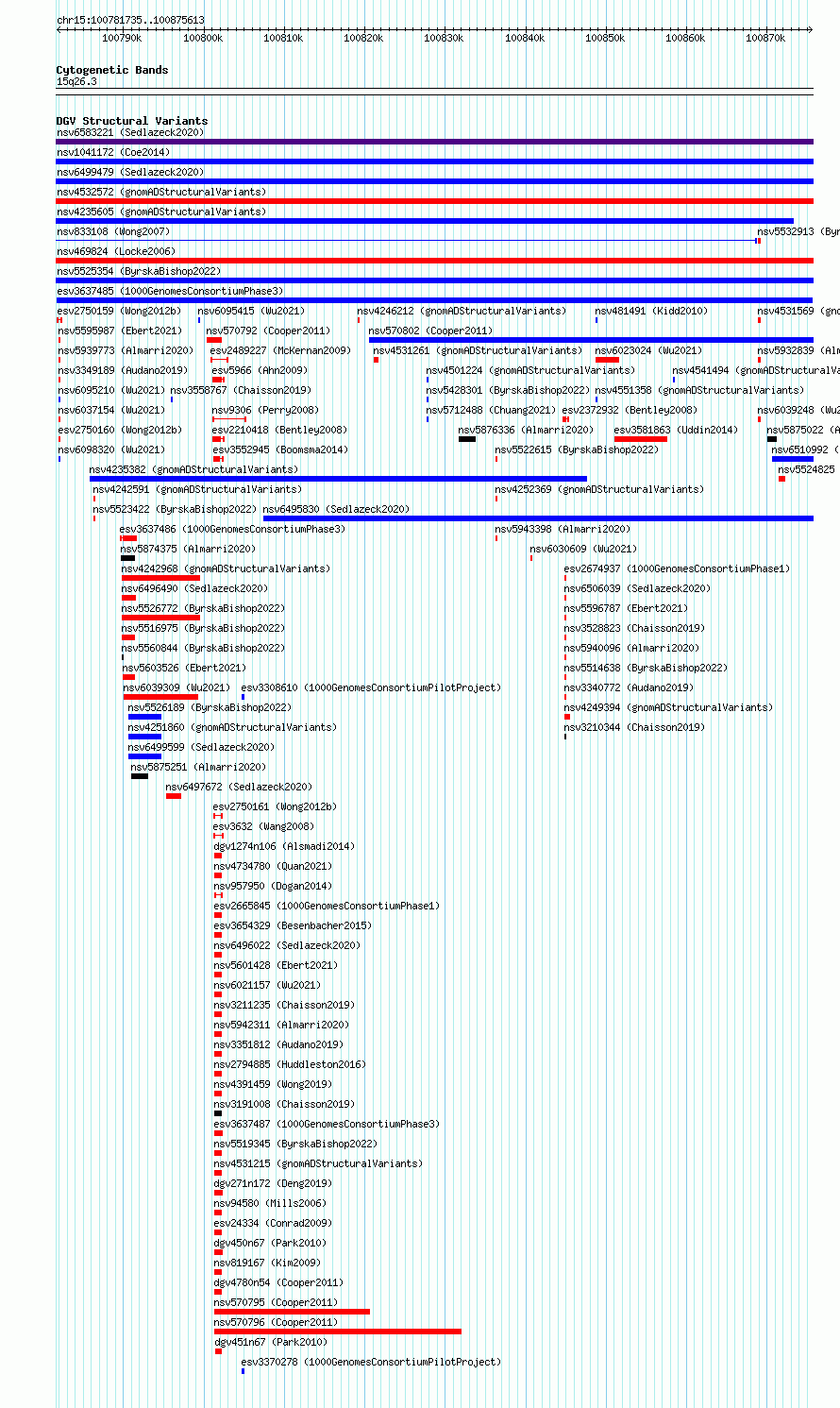Open variant nsv6499479 (Sedlazeck2020)
The width and height of the screenshot is (840, 1408).
(130, 172)
